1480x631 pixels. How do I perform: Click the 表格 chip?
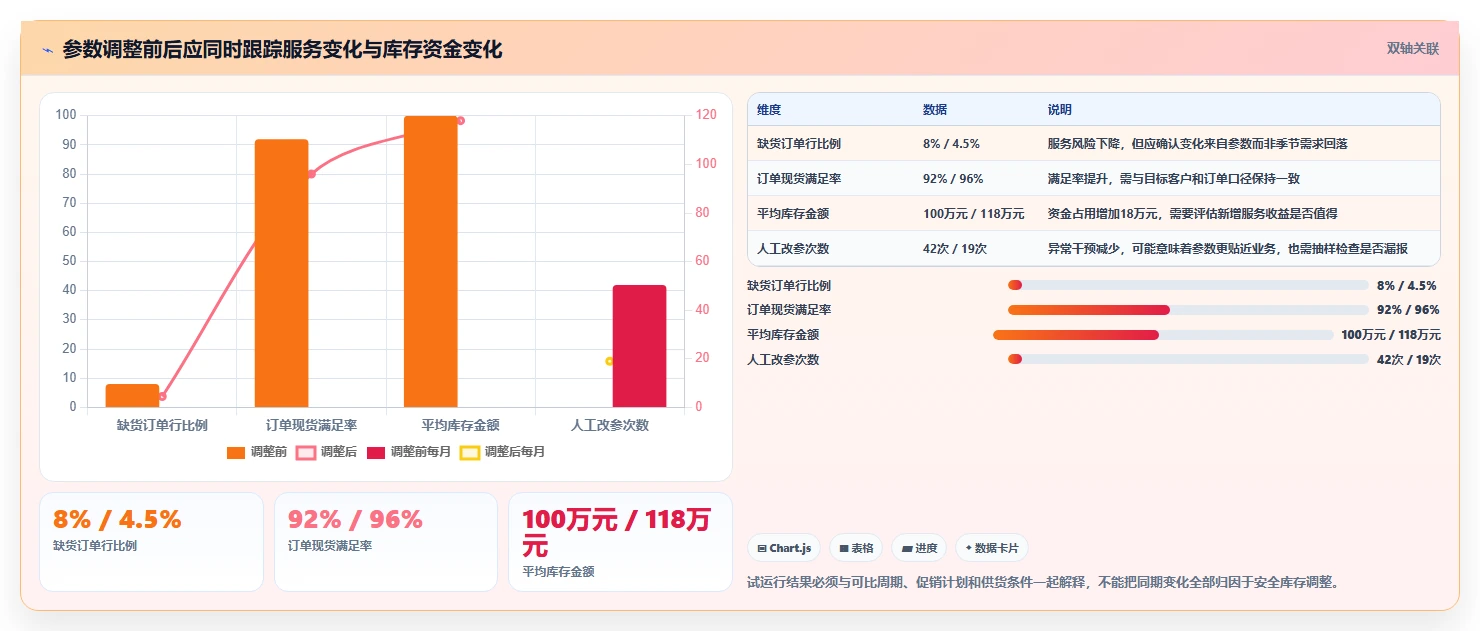tap(856, 548)
